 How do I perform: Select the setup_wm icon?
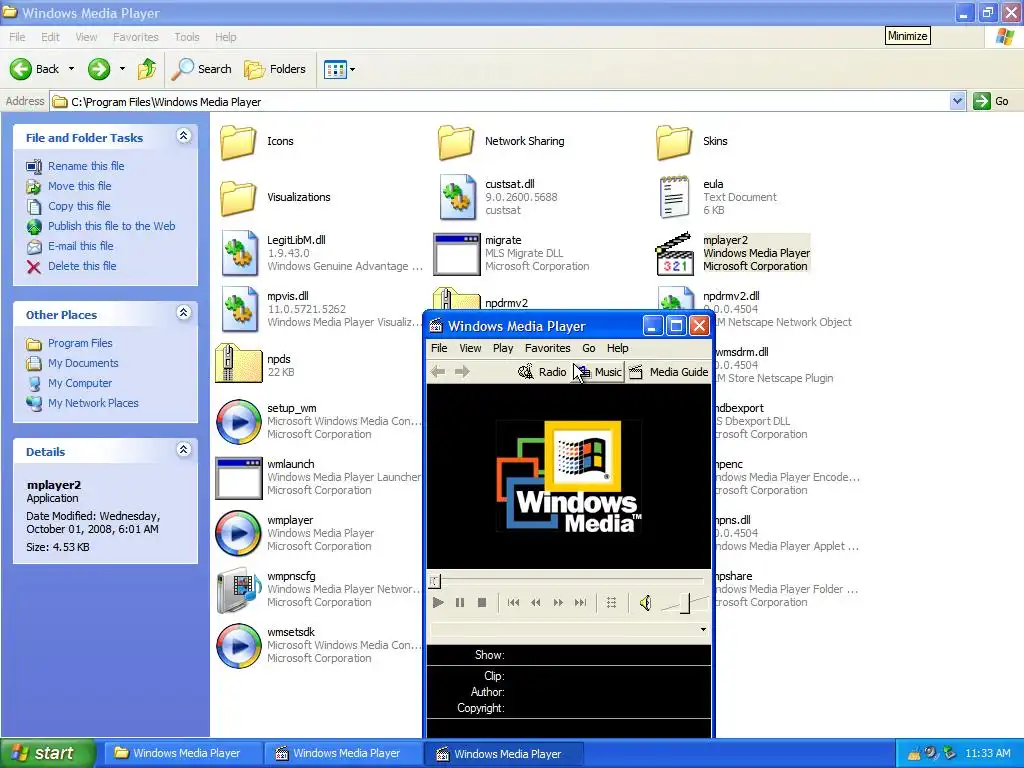pyautogui.click(x=238, y=421)
